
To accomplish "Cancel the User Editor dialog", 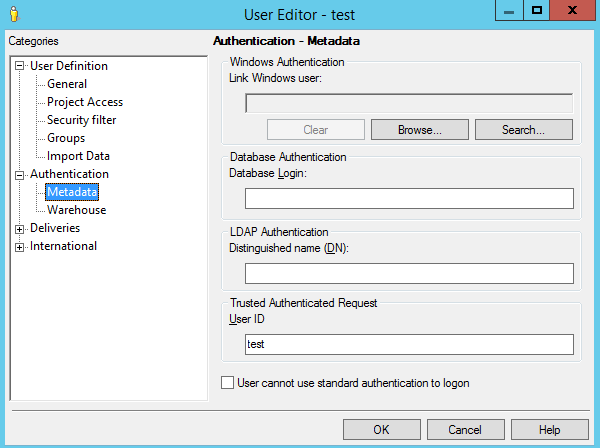I will click(x=464, y=429).
